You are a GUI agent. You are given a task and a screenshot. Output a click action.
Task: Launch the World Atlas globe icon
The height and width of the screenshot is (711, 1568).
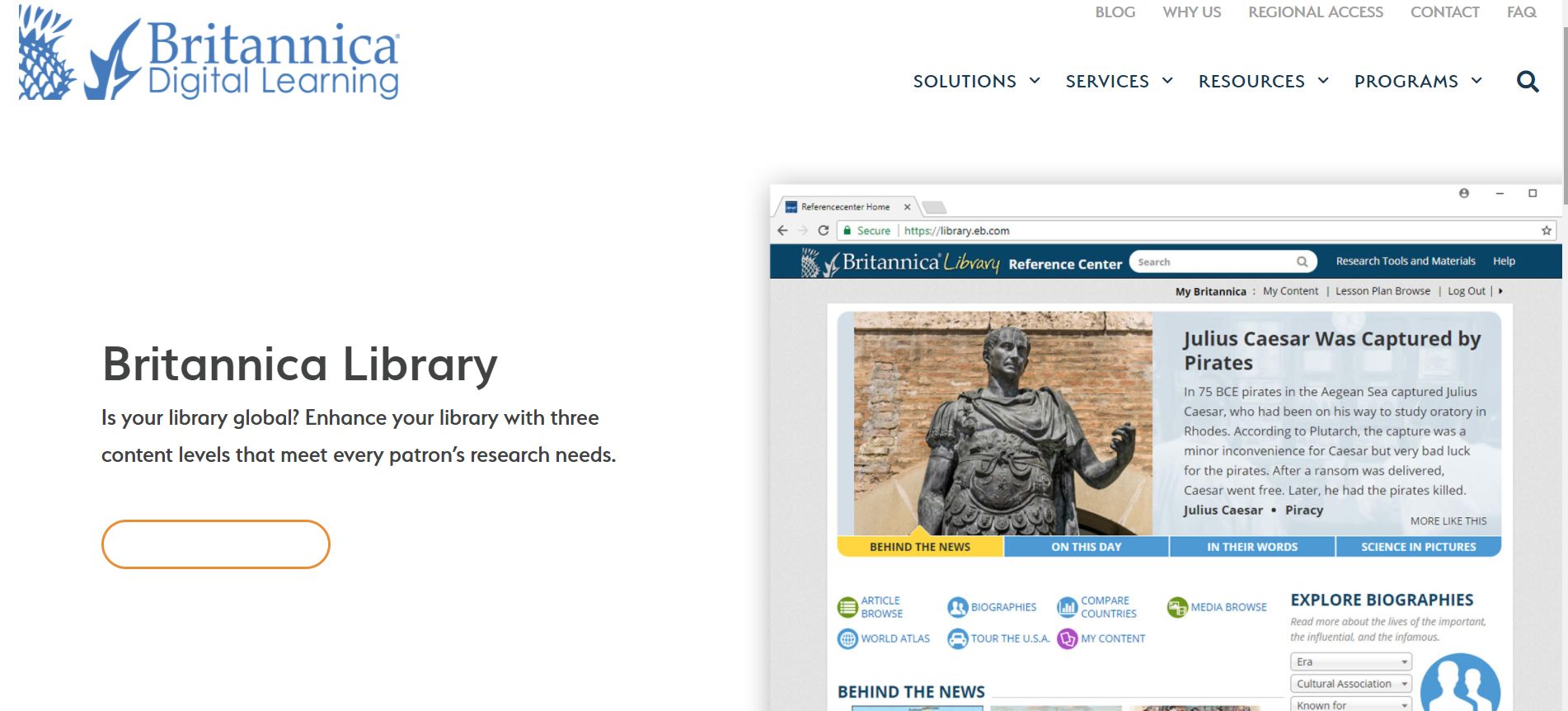pyautogui.click(x=847, y=639)
